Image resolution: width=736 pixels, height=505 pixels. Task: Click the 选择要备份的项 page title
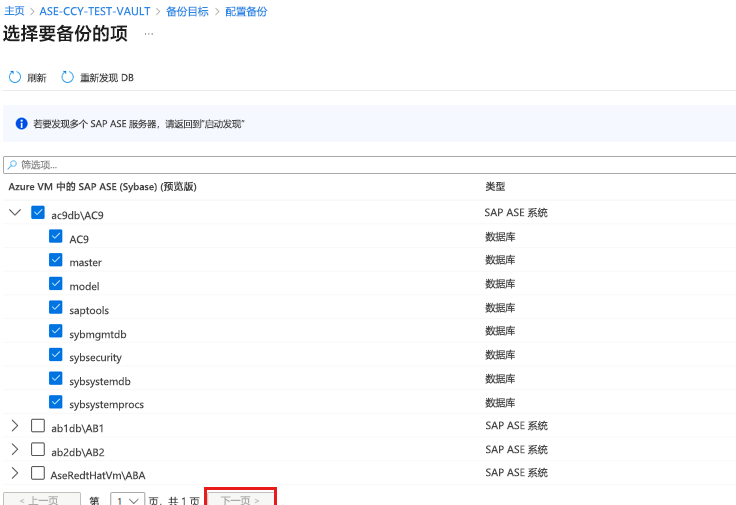coord(65,34)
